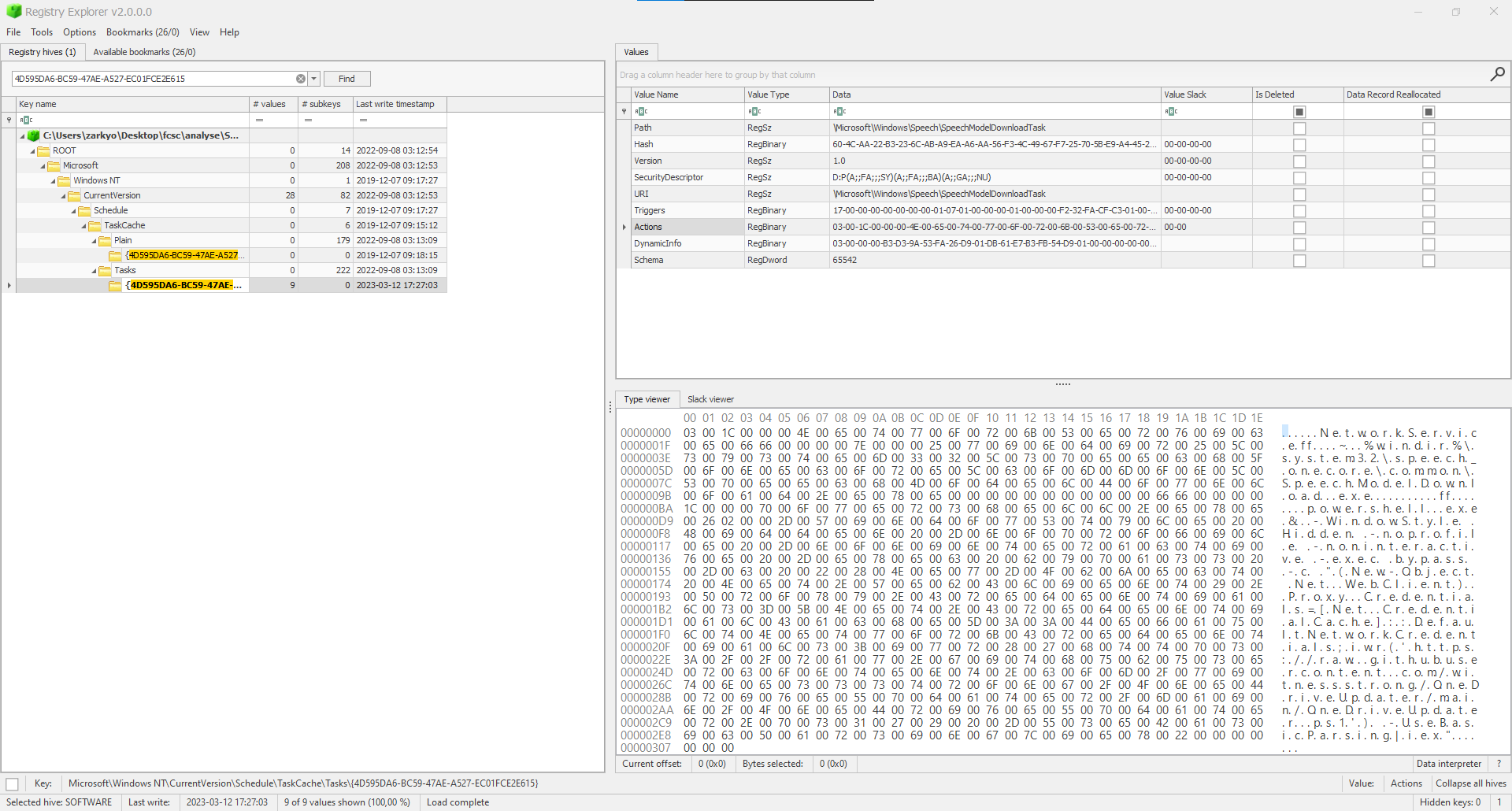Open the Bookmarks menu
This screenshot has width=1512, height=811.
pos(143,32)
